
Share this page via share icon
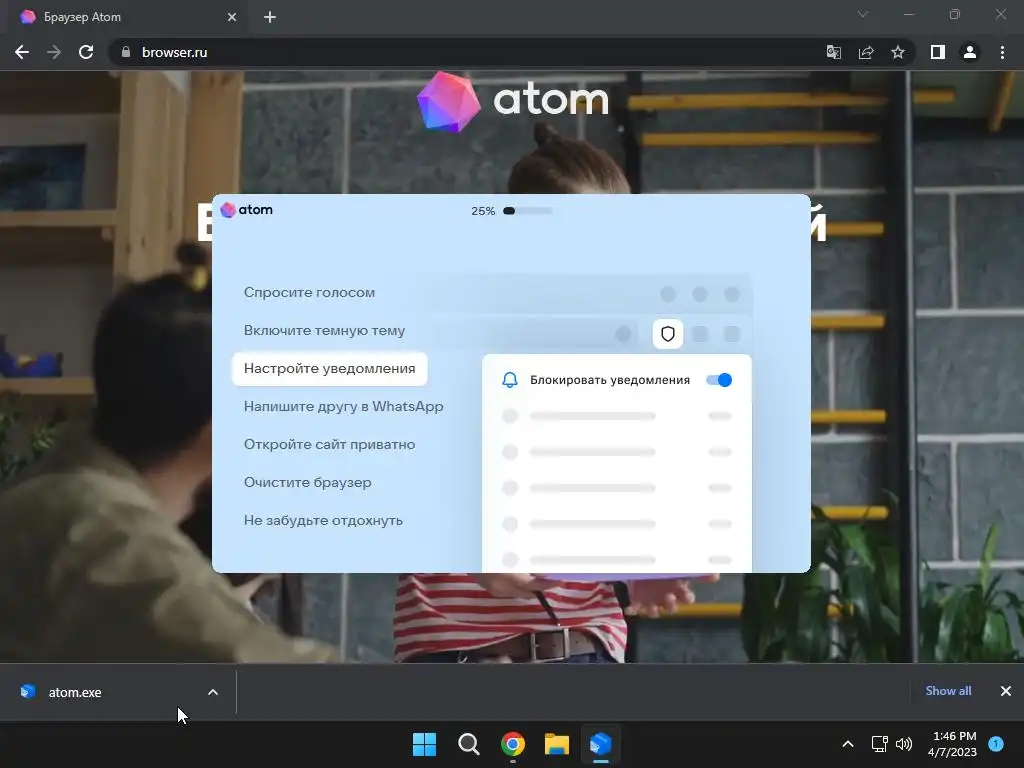point(866,52)
